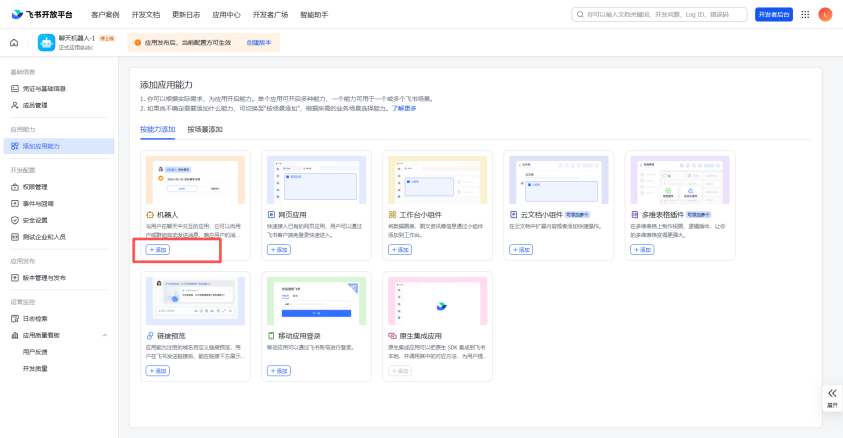Click the 测试企业和人员 sidebar icon
This screenshot has height=438, width=843.
coord(15,237)
